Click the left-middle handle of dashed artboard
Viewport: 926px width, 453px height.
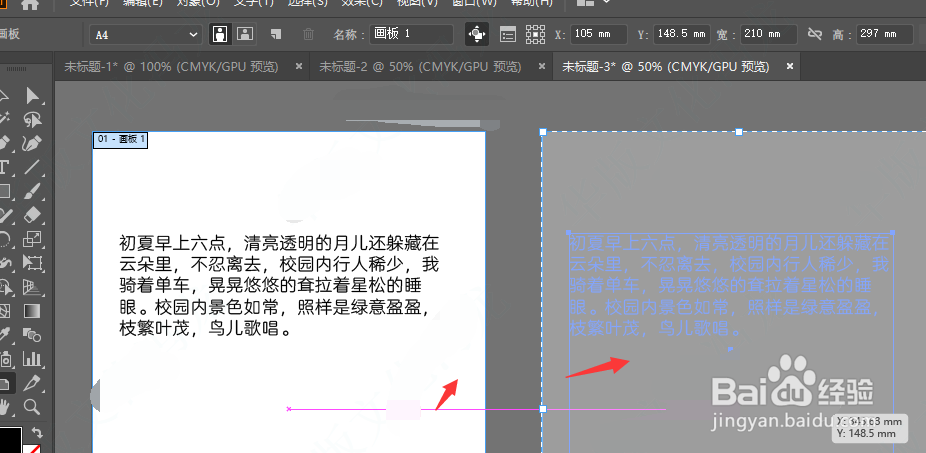pos(543,409)
